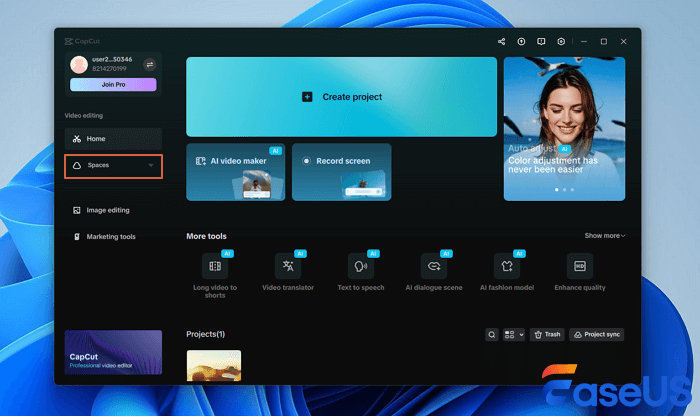Launch the Video translator tool

click(288, 266)
